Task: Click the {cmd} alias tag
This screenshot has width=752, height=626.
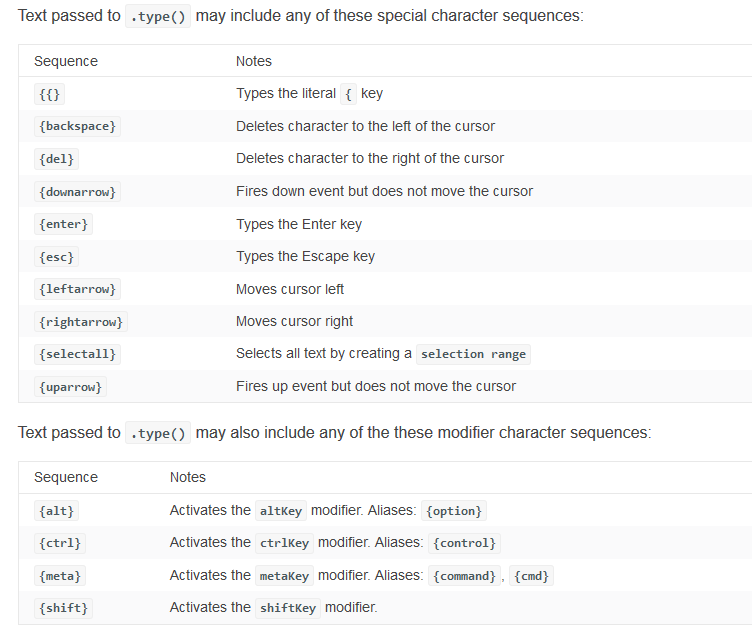Action: coord(531,576)
